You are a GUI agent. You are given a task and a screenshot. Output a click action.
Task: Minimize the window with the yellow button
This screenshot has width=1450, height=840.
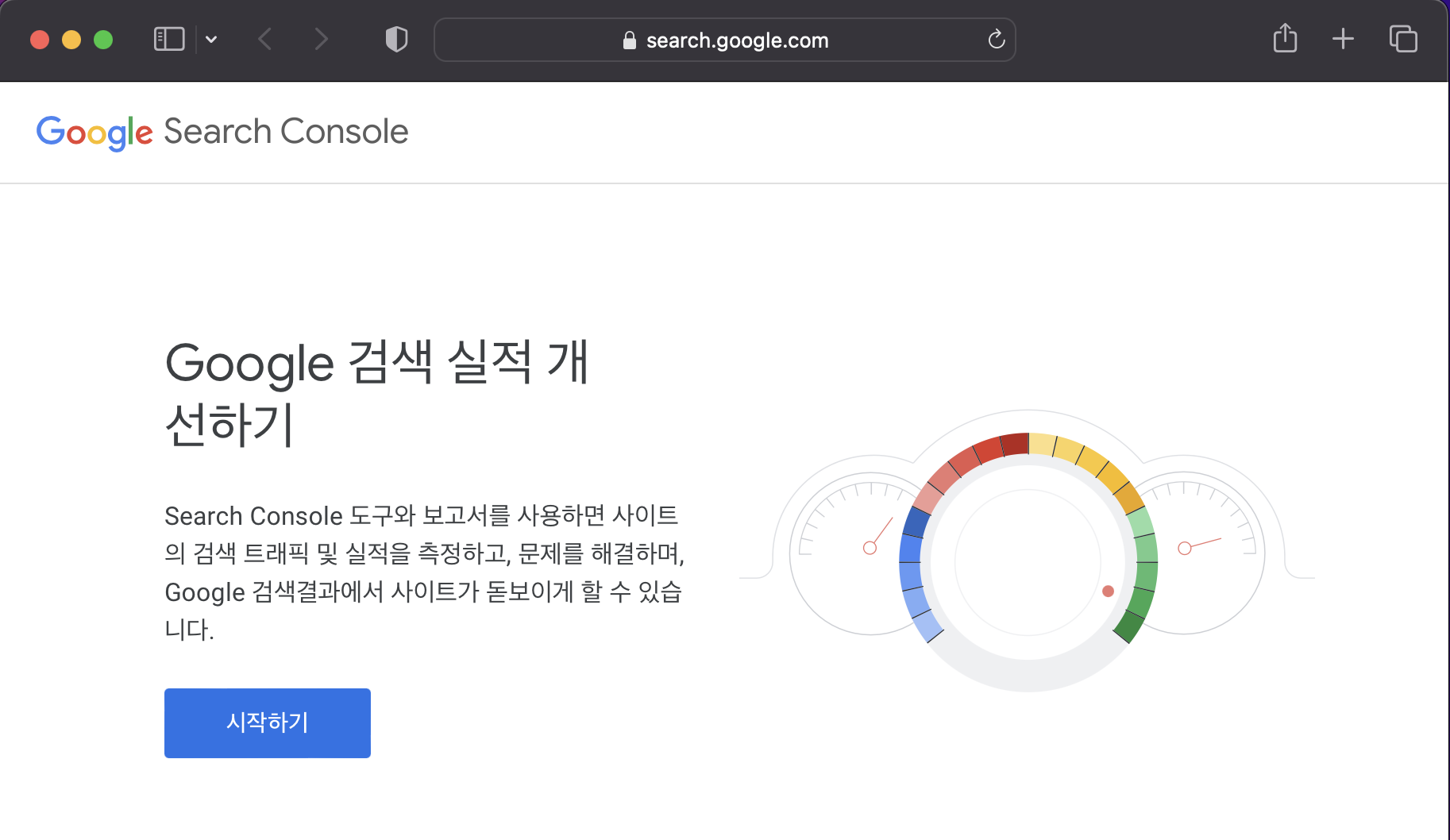tap(71, 40)
